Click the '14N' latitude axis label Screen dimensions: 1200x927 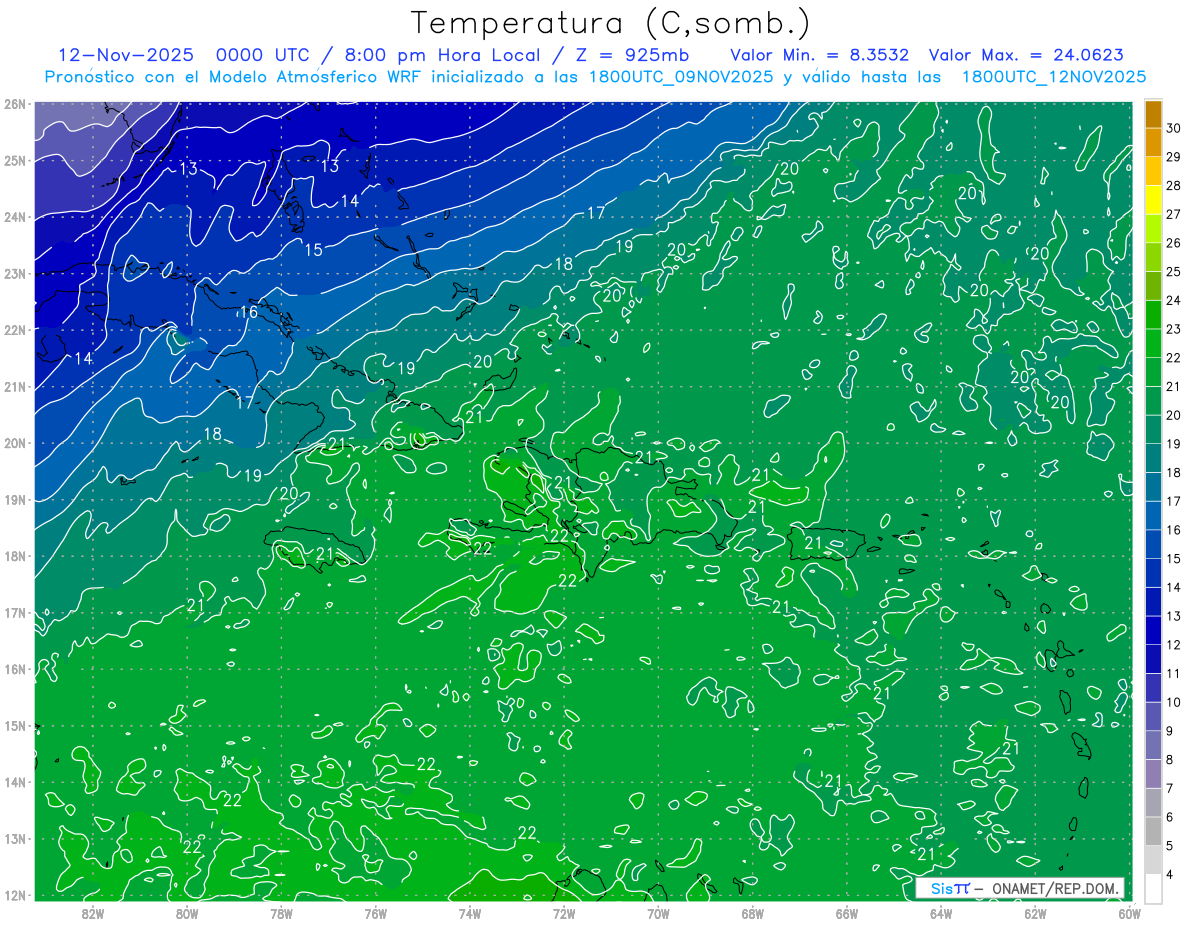click(x=16, y=782)
